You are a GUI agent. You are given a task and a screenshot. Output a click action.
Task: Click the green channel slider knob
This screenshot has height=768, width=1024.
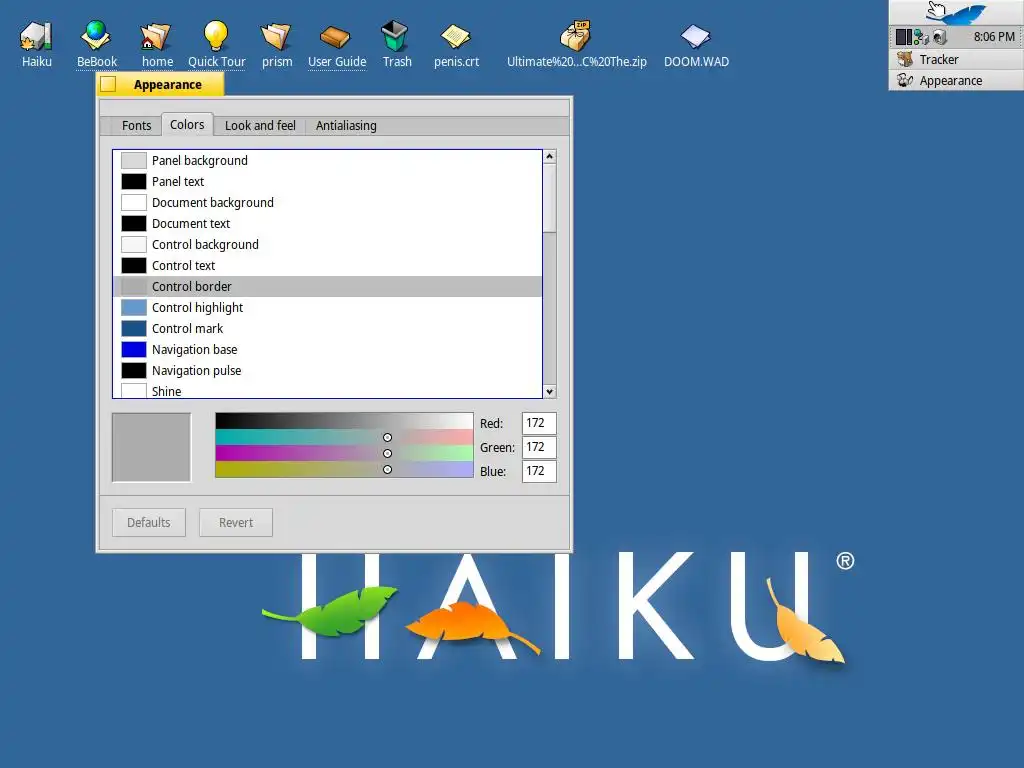tap(387, 453)
